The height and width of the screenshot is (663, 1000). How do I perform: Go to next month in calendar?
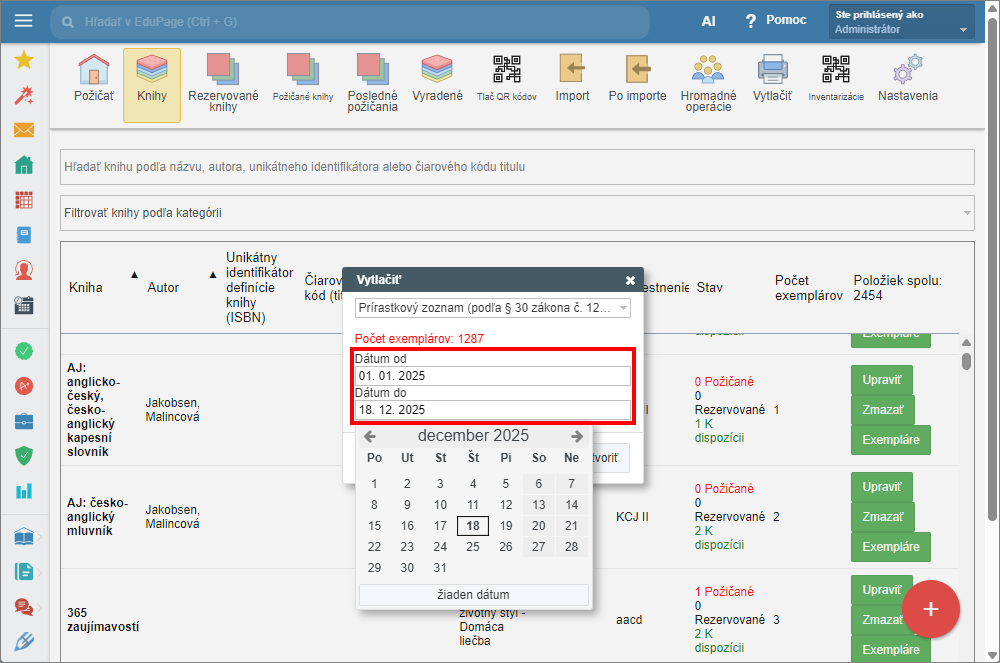[577, 436]
